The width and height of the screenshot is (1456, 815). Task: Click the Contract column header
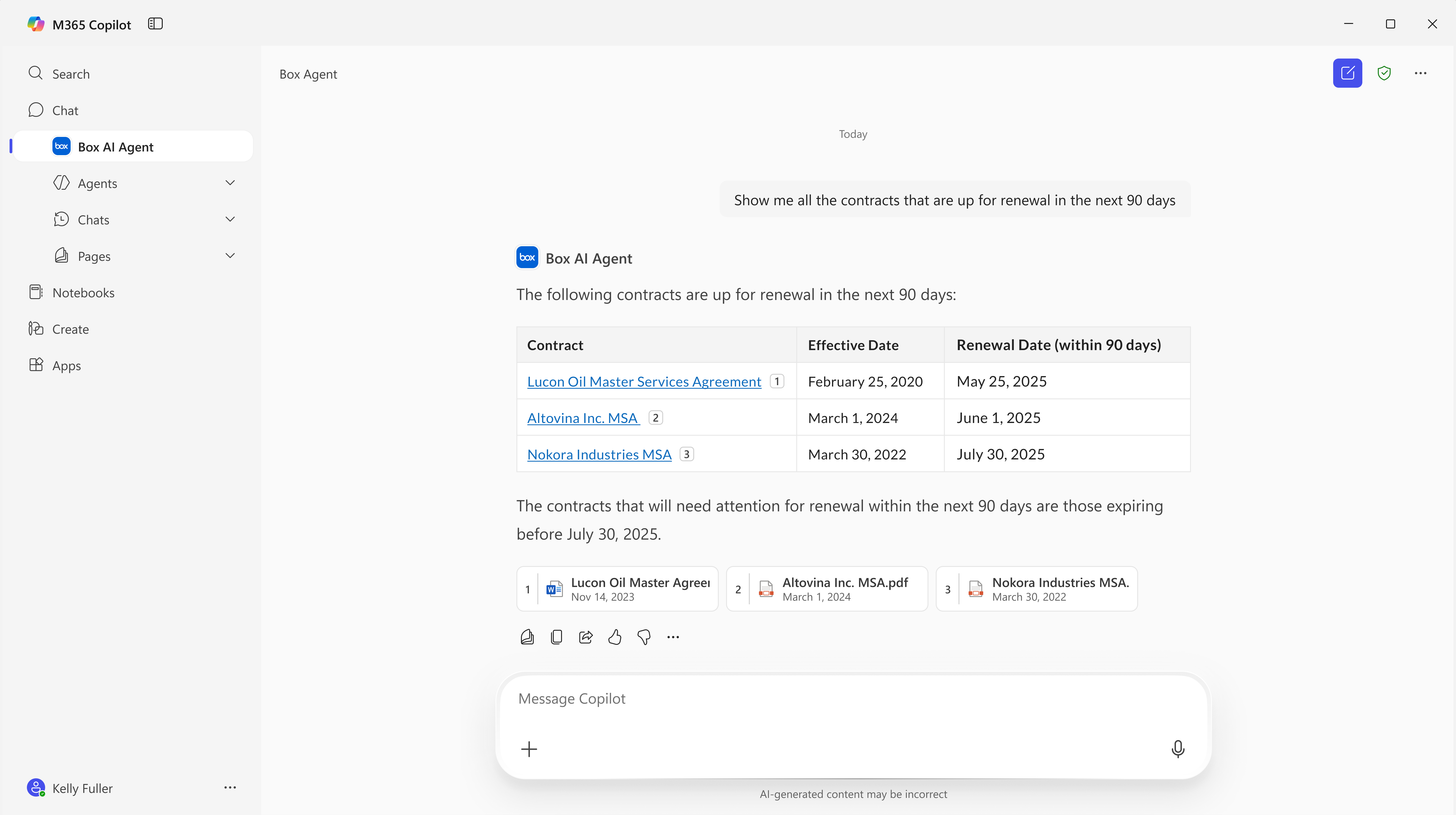click(x=657, y=345)
